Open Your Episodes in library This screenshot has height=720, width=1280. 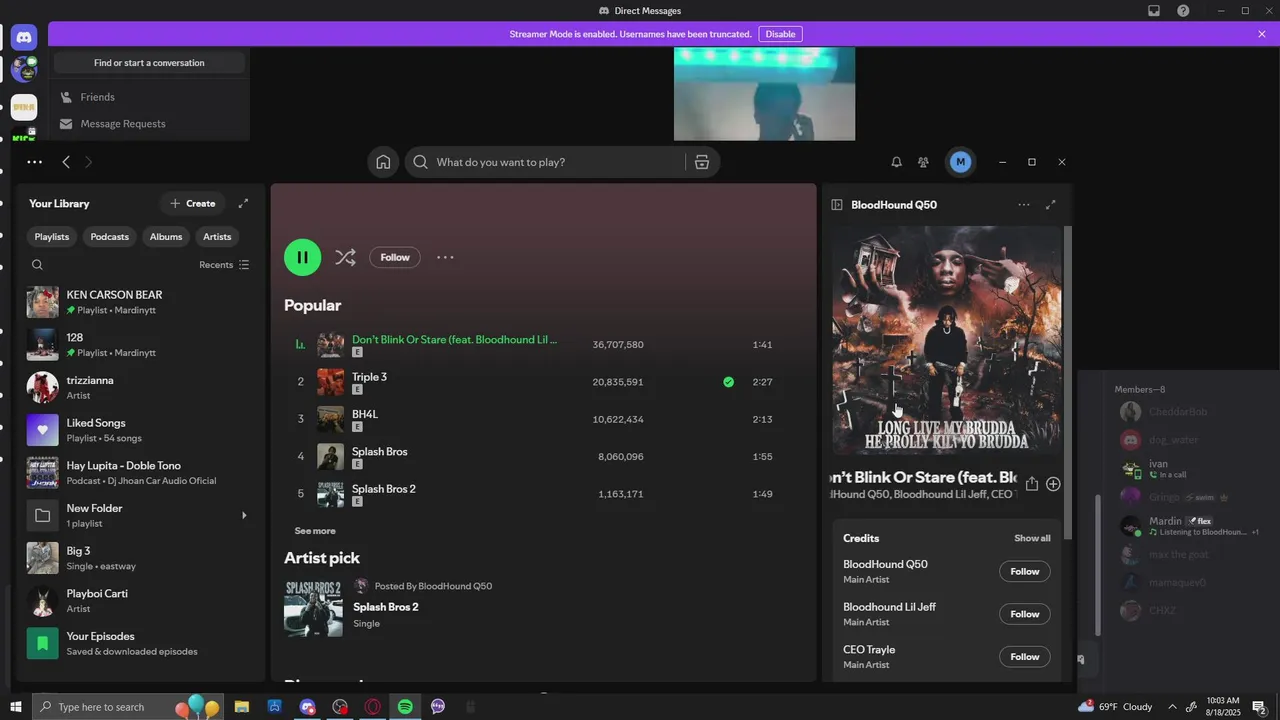pyautogui.click(x=140, y=643)
